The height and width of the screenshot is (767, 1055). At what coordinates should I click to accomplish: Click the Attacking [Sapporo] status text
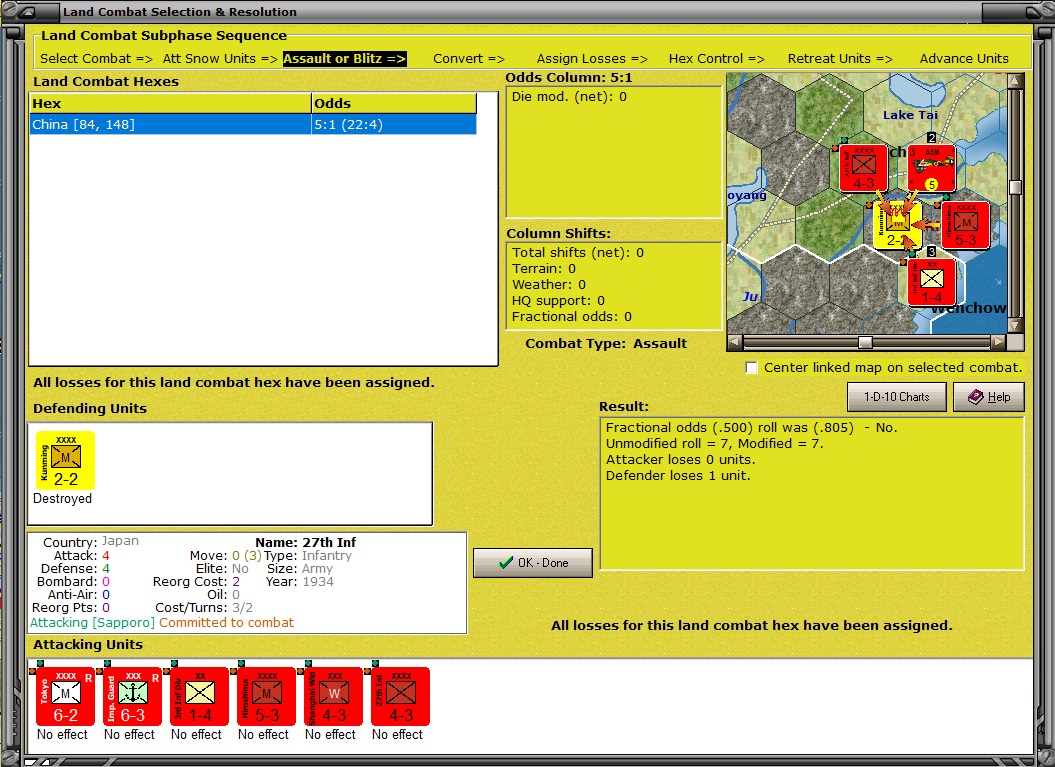point(92,622)
